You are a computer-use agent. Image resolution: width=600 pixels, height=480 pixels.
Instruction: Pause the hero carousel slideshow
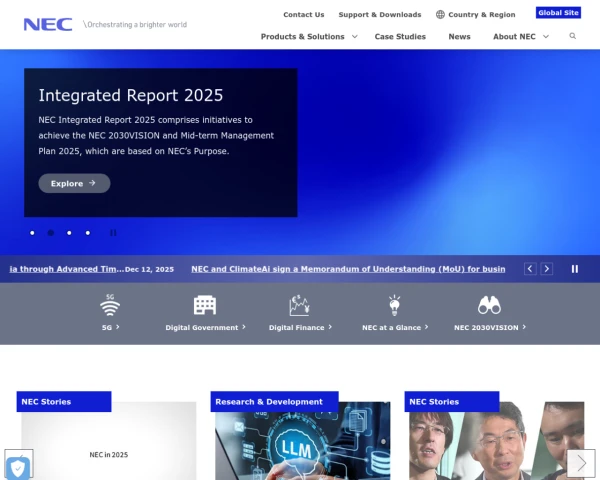[x=113, y=233]
